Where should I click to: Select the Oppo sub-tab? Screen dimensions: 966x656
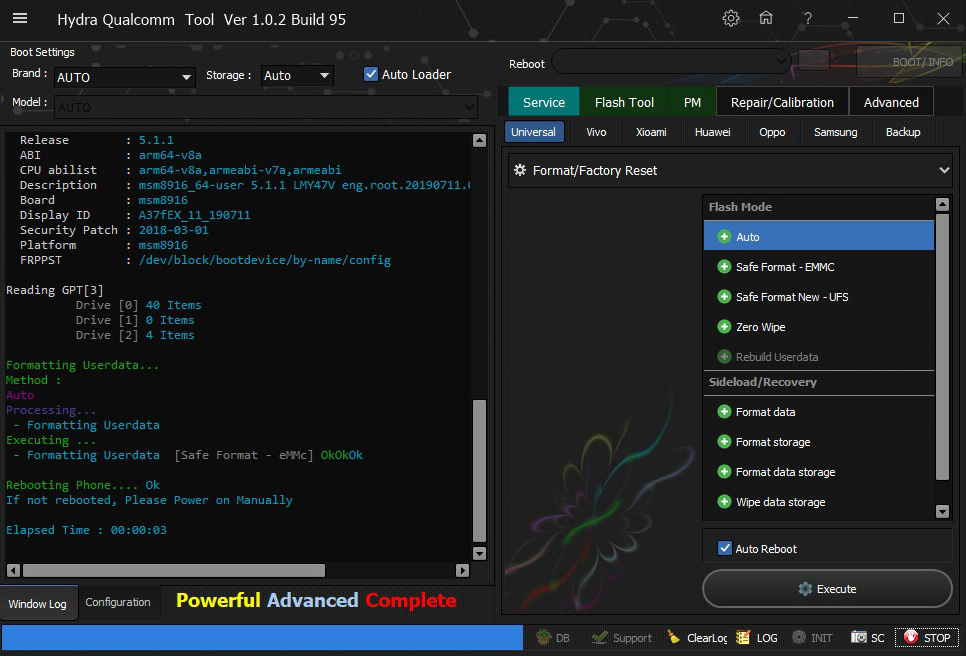coord(772,132)
